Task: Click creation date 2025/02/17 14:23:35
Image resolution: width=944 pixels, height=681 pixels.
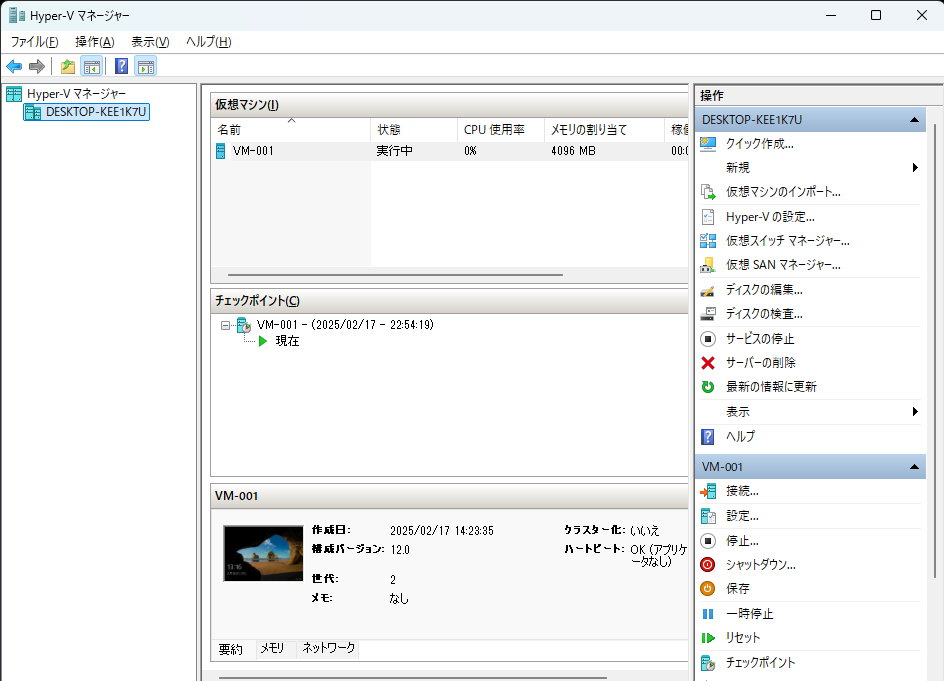Action: click(441, 531)
